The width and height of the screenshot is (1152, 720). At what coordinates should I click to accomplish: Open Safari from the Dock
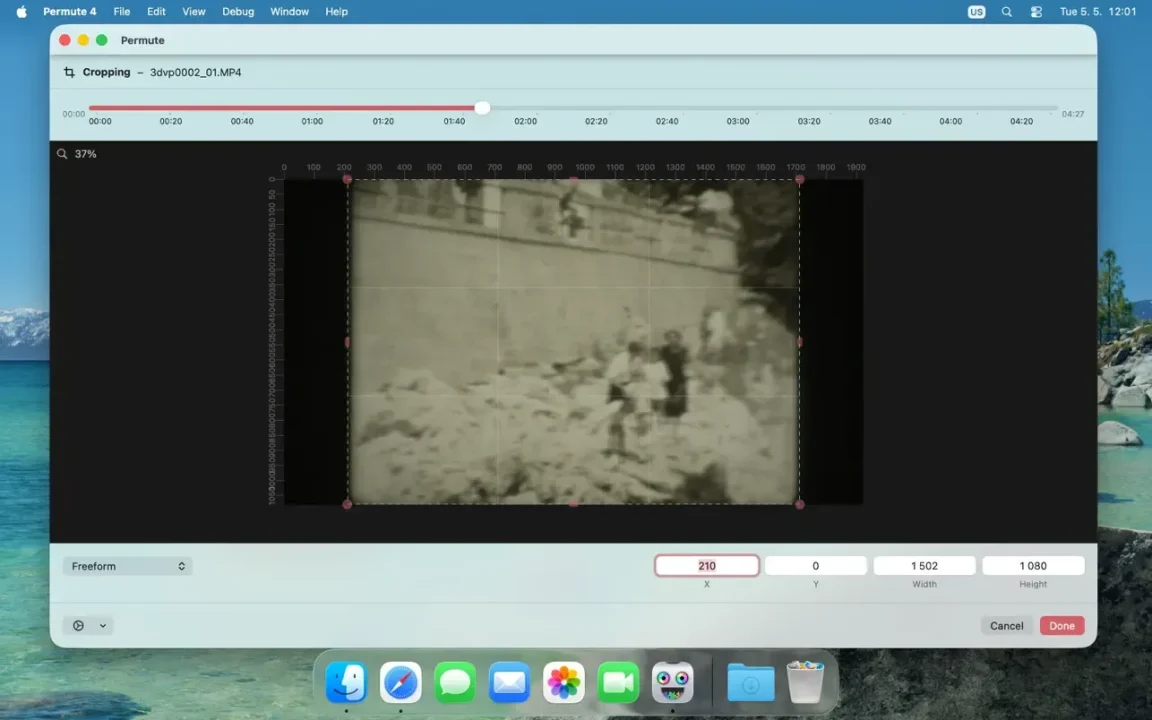[400, 682]
